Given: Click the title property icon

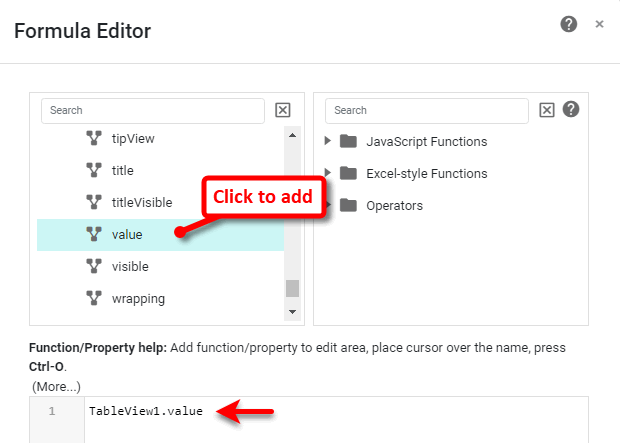Looking at the screenshot, I should pyautogui.click(x=94, y=170).
